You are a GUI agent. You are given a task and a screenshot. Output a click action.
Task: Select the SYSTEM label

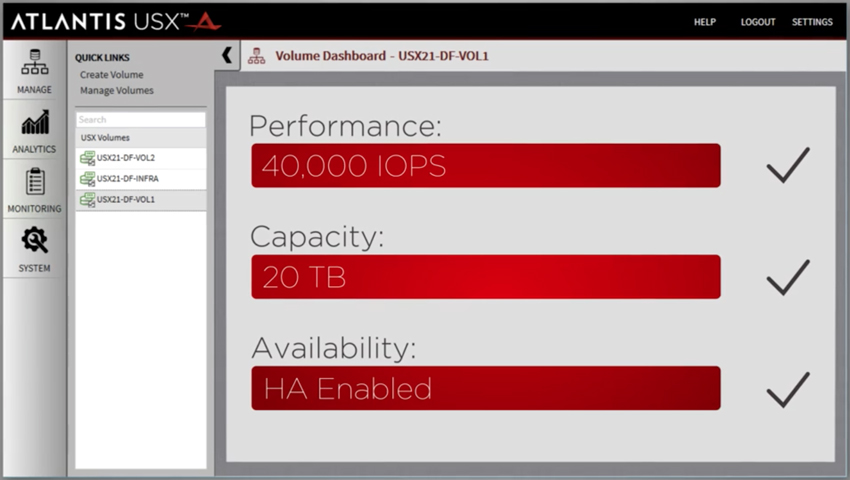coord(34,268)
